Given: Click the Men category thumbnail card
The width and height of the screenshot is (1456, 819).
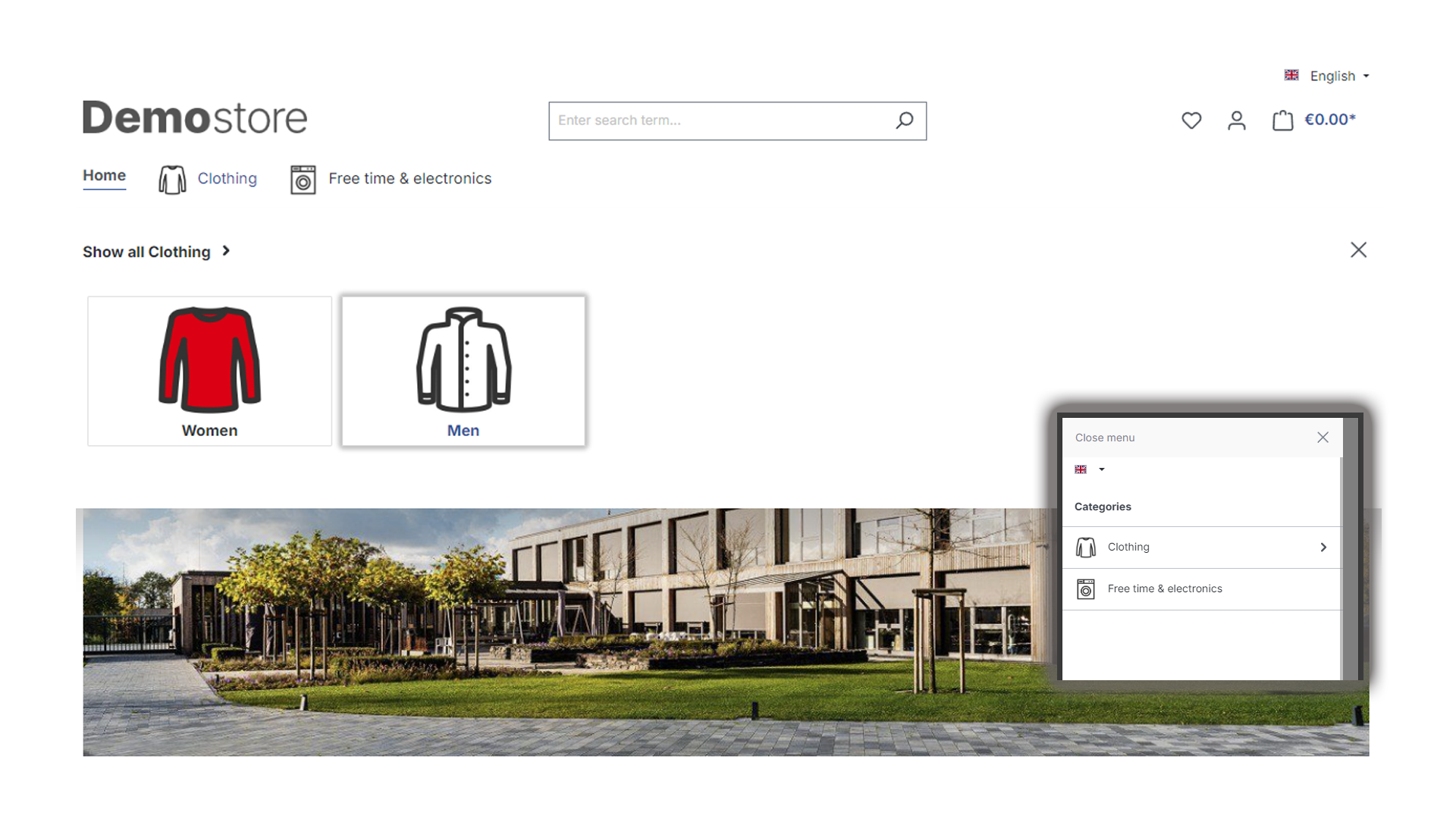Looking at the screenshot, I should click(463, 370).
